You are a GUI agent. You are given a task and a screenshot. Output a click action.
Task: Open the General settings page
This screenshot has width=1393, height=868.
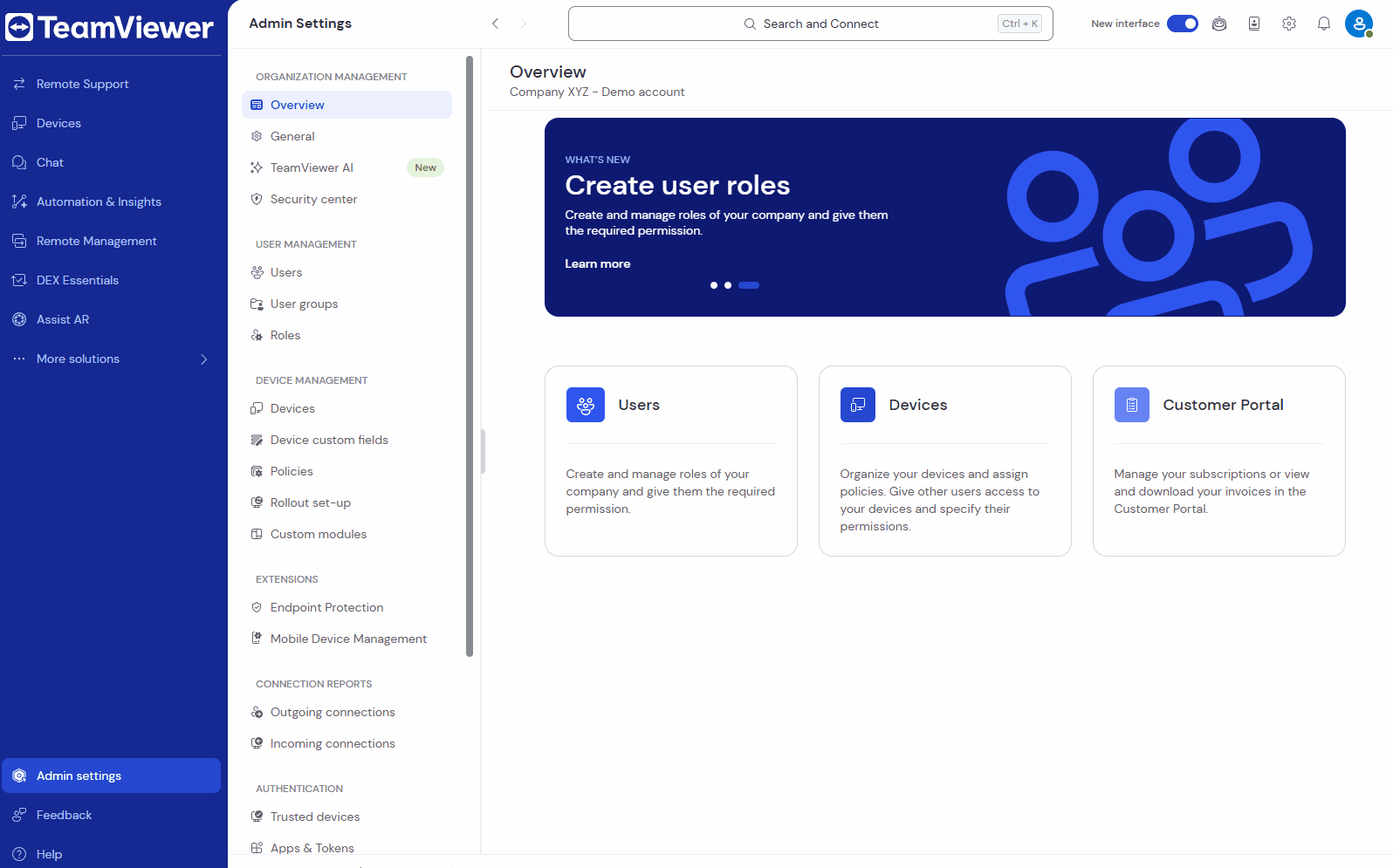click(347, 136)
